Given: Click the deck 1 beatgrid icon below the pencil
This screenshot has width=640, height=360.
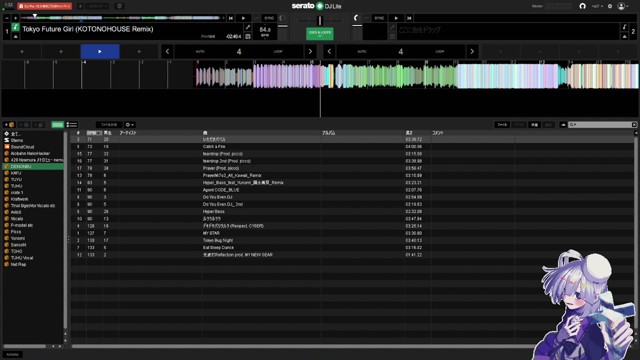Looking at the screenshot, I should pyautogui.click(x=248, y=36).
